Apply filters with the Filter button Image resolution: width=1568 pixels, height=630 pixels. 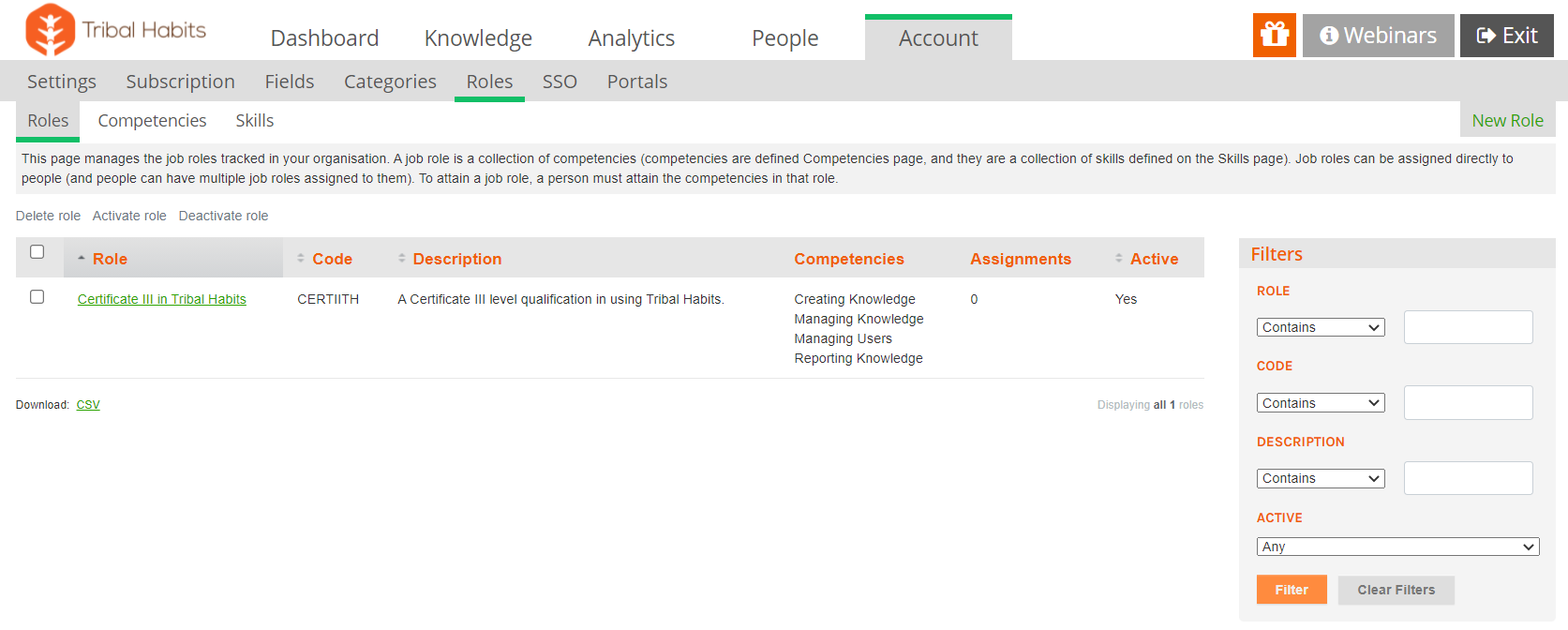(x=1292, y=590)
